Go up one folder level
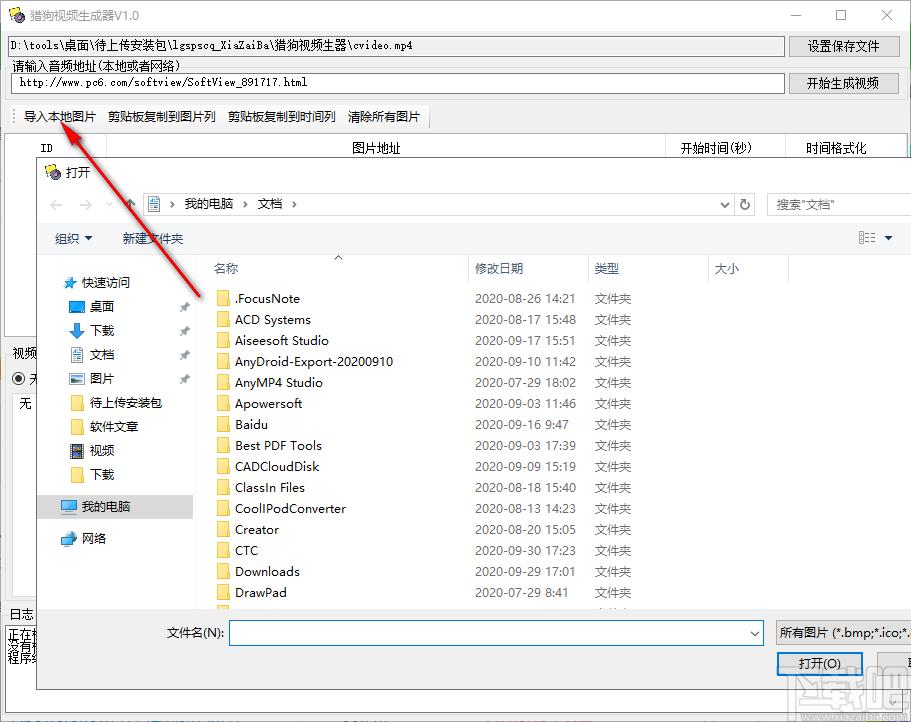Viewport: 911px width, 722px height. coord(131,204)
